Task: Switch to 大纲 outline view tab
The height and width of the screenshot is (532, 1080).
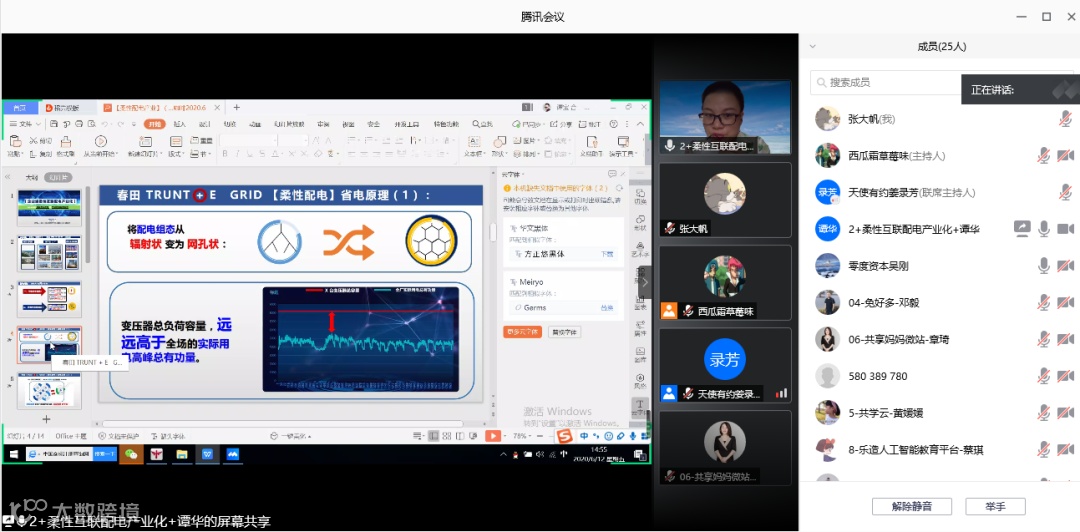Action: click(32, 177)
